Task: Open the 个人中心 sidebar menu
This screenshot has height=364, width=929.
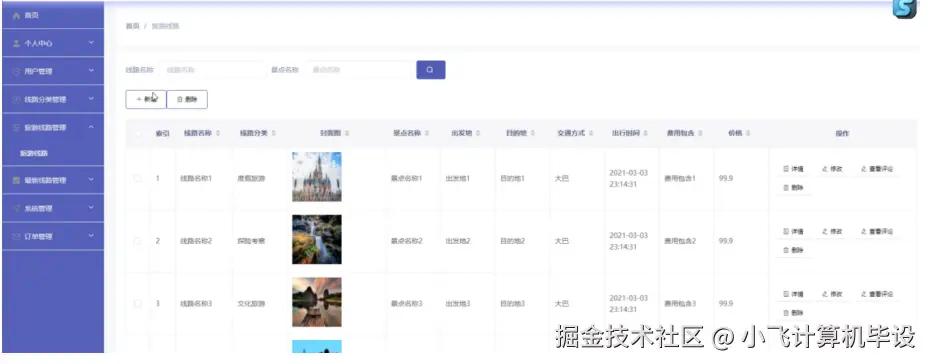Action: (x=53, y=43)
